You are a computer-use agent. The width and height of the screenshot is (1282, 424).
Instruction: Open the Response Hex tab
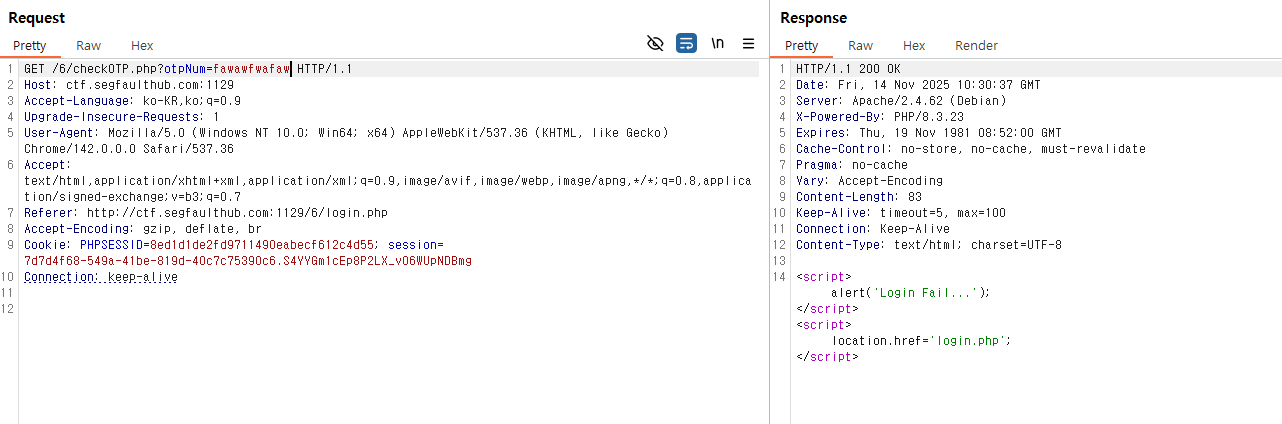pyautogui.click(x=914, y=45)
